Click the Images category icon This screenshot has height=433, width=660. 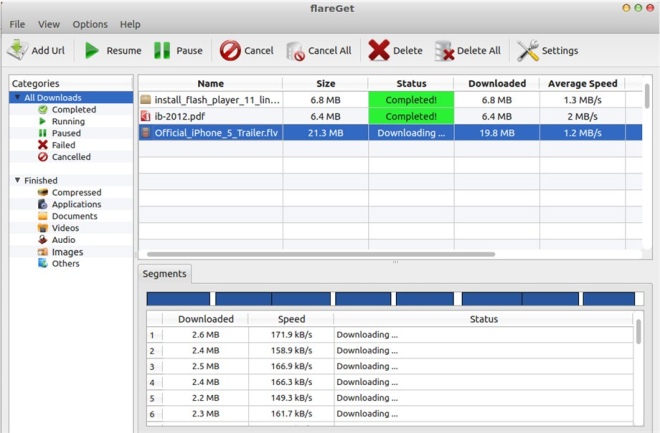coord(43,252)
